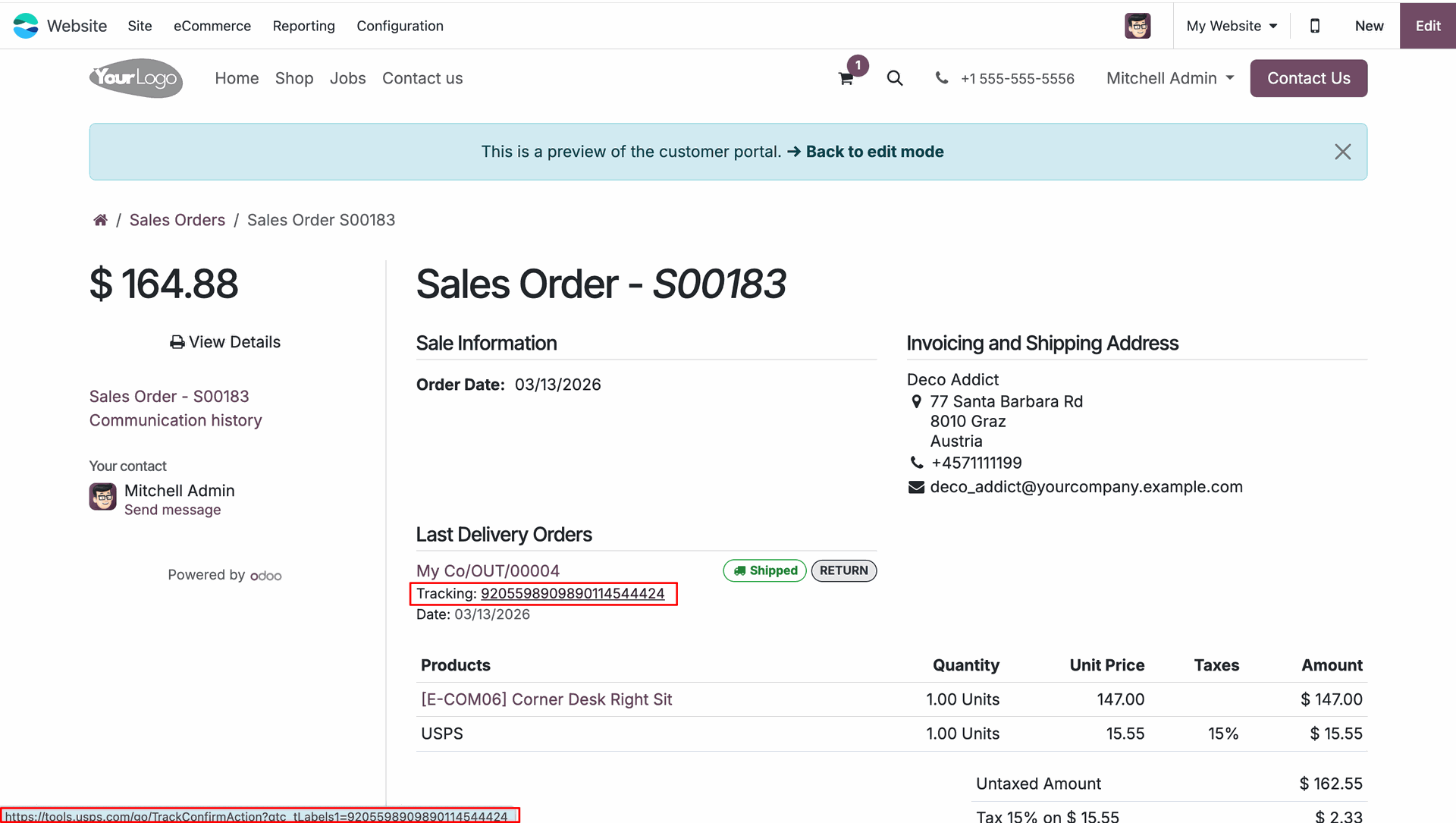The image size is (1456, 823).
Task: Open the Reporting menu
Action: click(304, 26)
